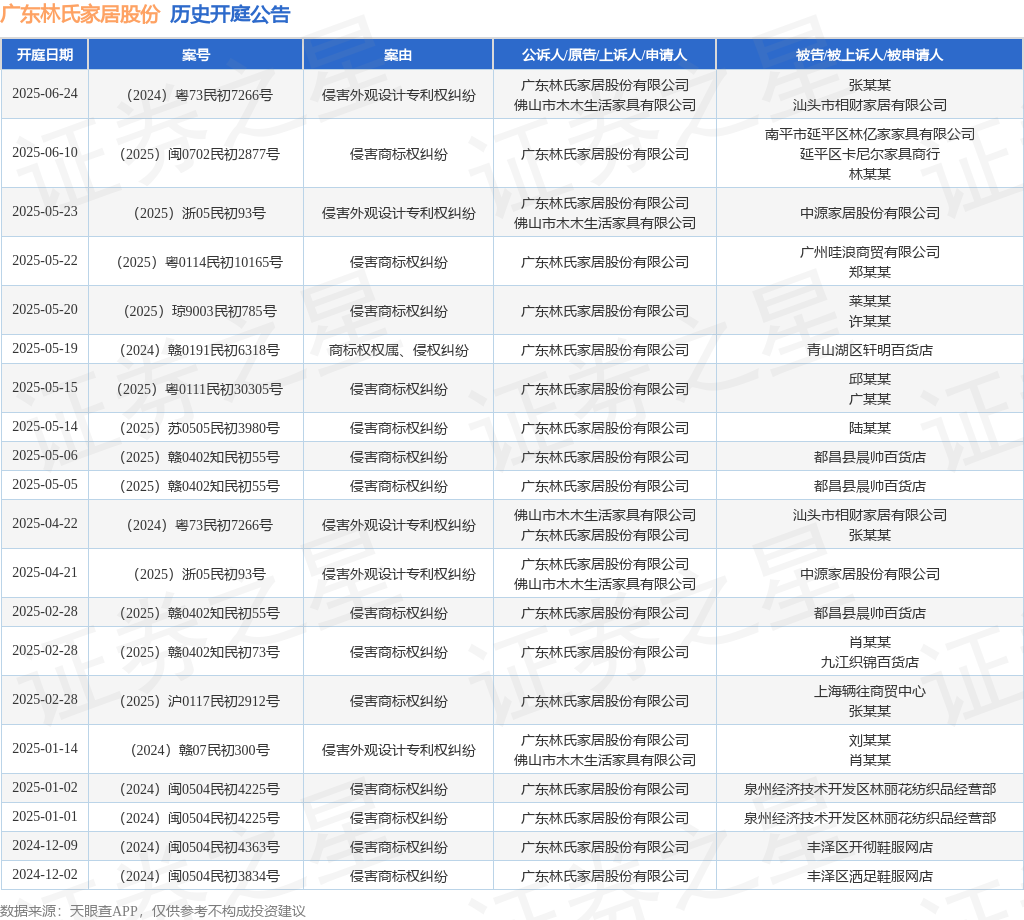
Task: Select the date 2025-01-01
Action: tap(44, 817)
